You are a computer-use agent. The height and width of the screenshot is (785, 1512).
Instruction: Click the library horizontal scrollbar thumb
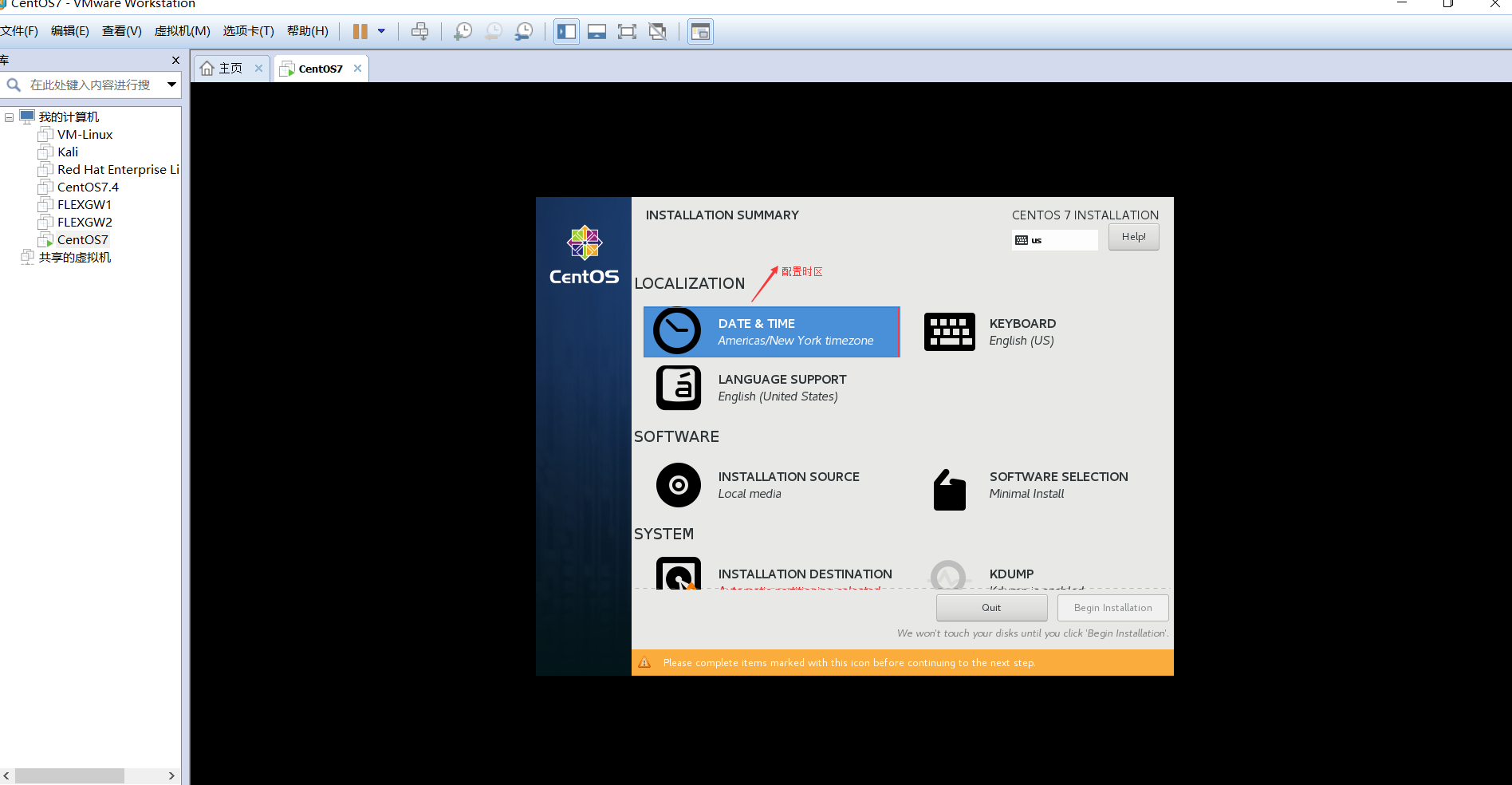[x=69, y=775]
